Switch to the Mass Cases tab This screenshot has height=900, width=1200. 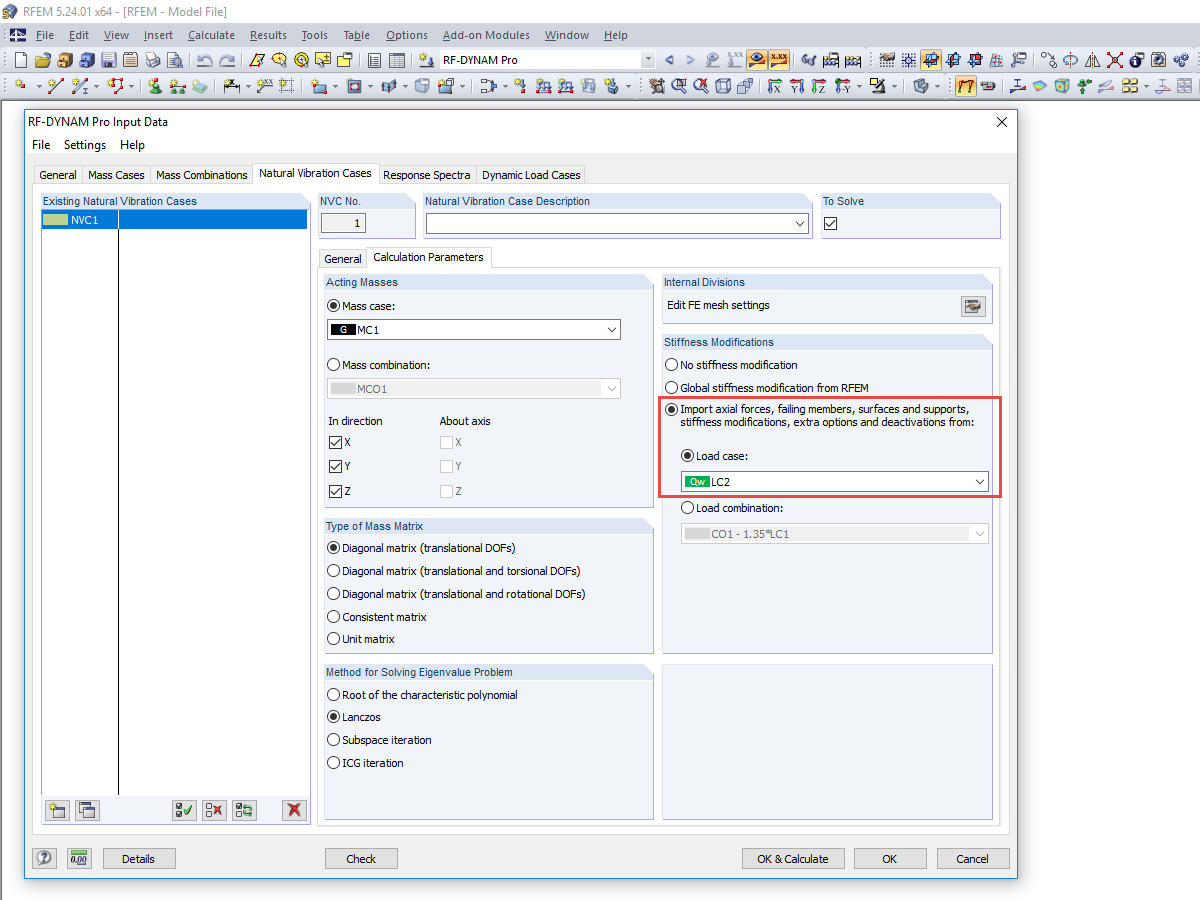coord(116,175)
